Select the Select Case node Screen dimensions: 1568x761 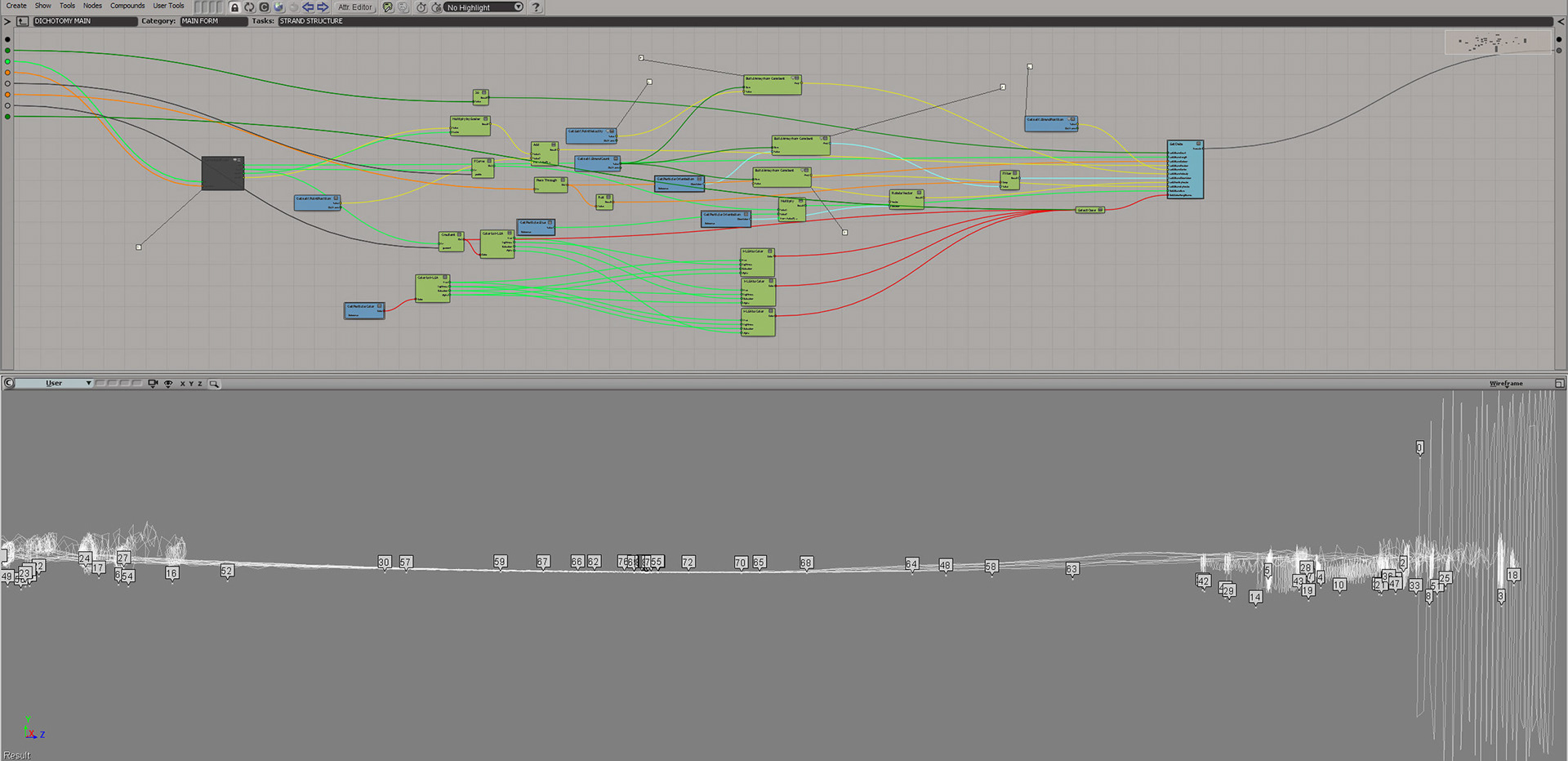coord(1090,210)
